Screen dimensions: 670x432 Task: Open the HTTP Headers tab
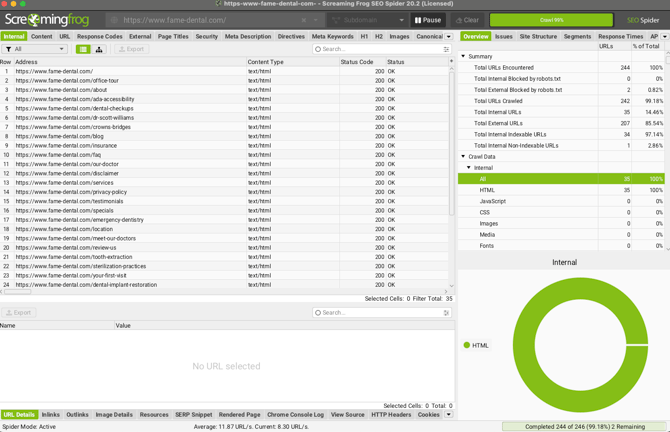pos(391,414)
